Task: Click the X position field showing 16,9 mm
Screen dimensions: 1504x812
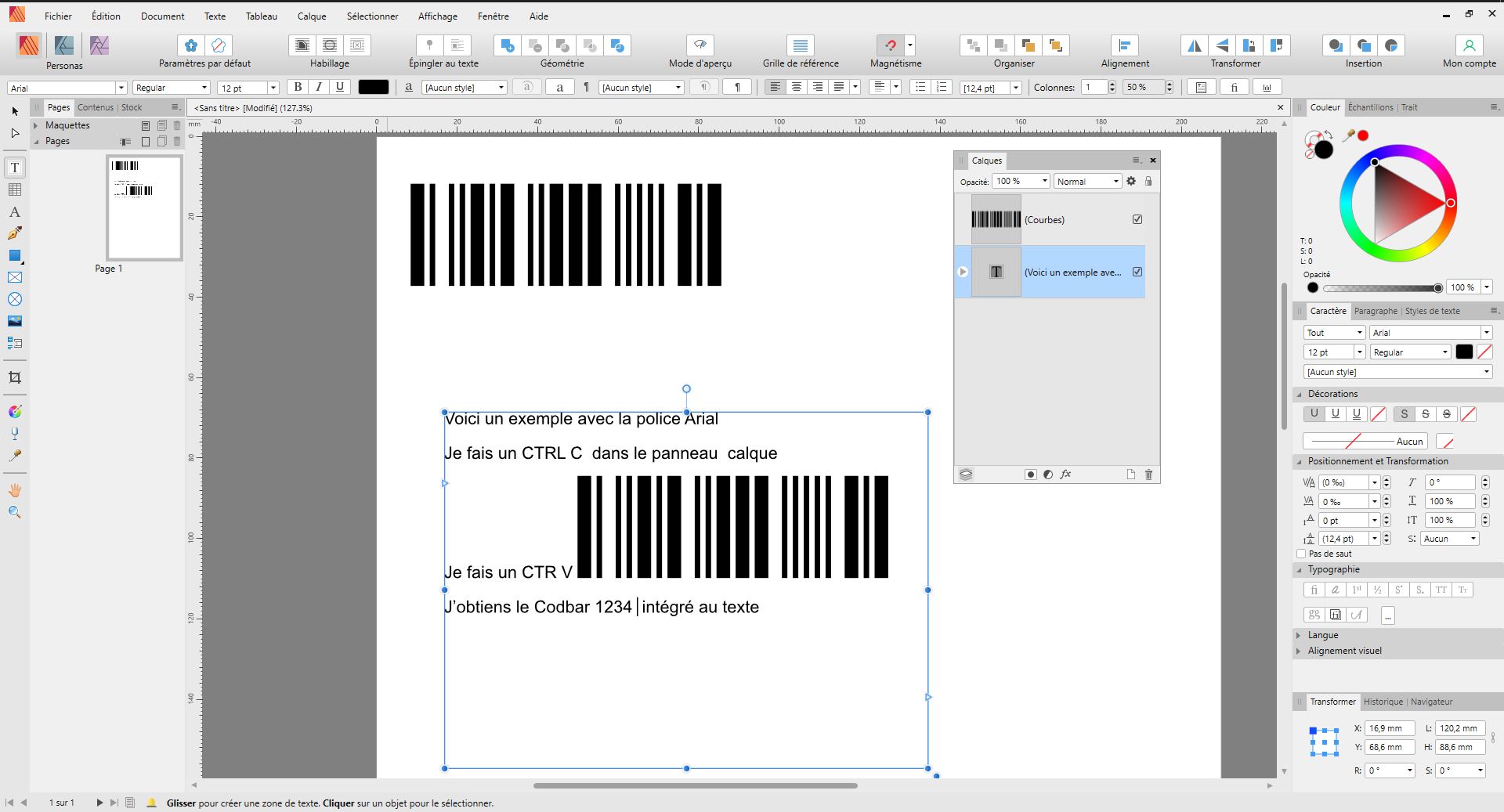Action: tap(1389, 728)
